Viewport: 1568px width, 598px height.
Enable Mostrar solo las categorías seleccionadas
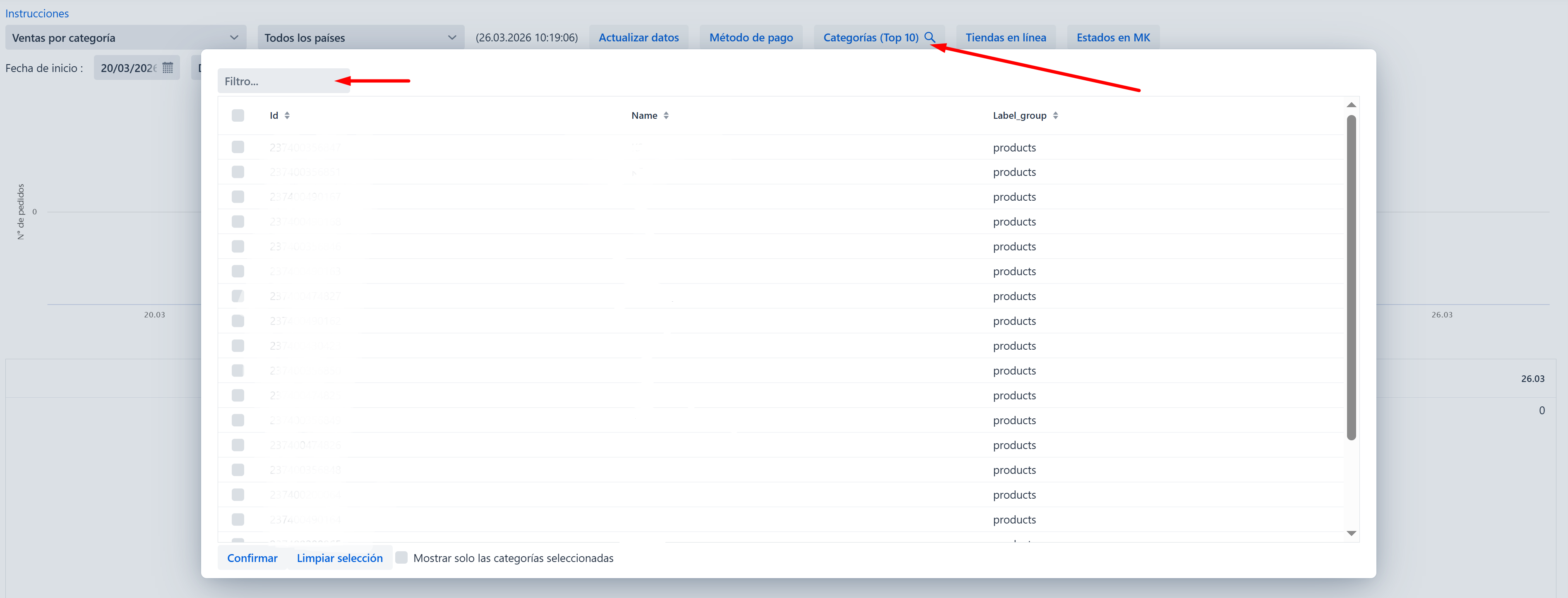pos(401,557)
